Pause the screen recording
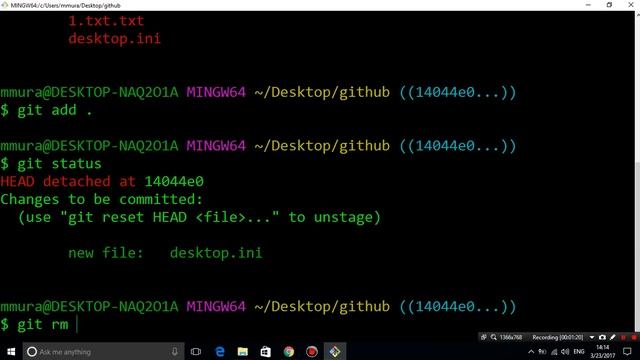640x360 pixels. coord(623,337)
